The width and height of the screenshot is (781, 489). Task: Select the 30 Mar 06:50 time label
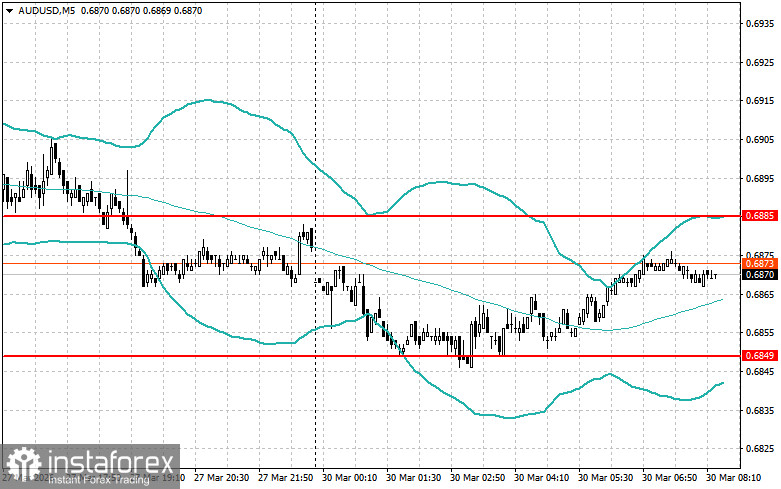pos(669,478)
